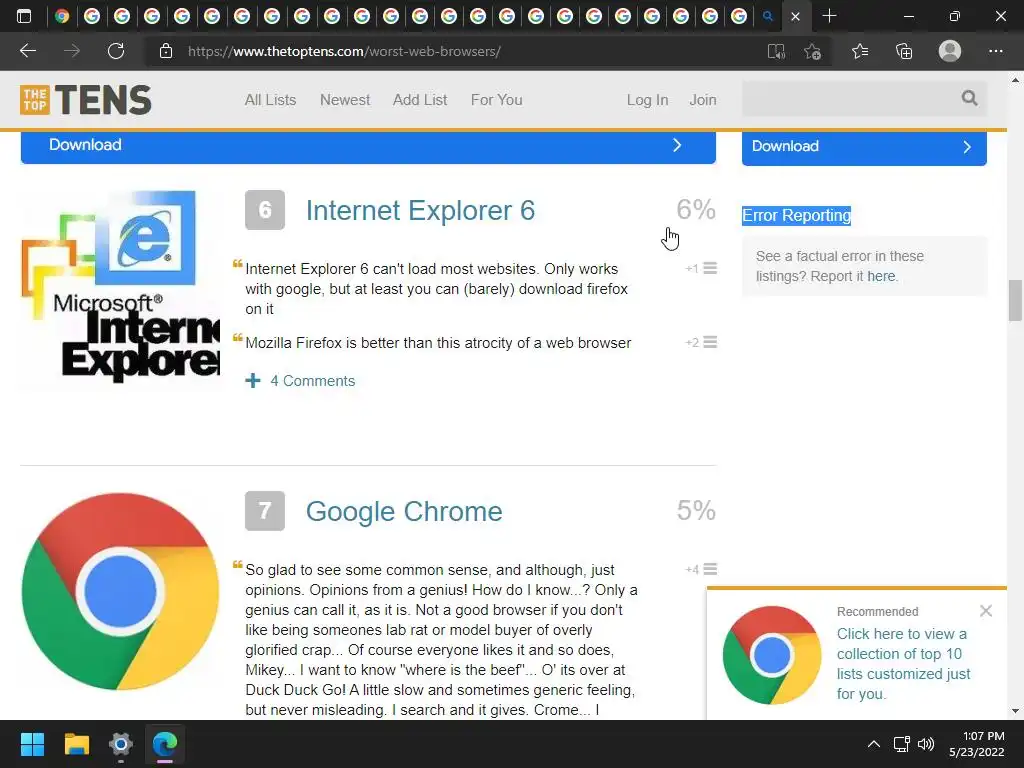Click the large Google Chrome logo image
The height and width of the screenshot is (768, 1024).
click(x=120, y=592)
